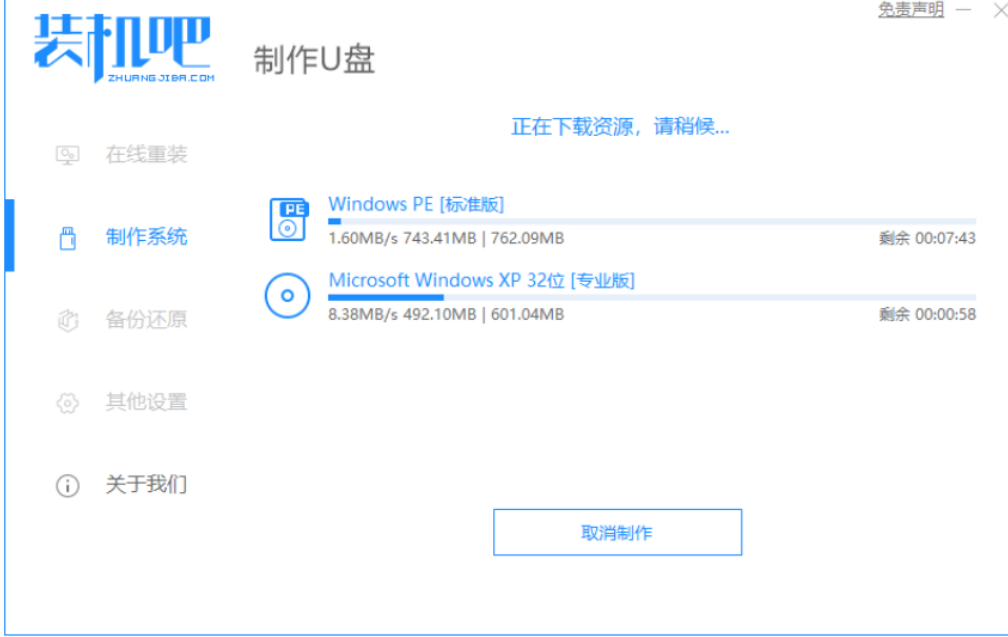Click the Windows PE [标准版] title
This screenshot has width=1008, height=637.
[416, 204]
